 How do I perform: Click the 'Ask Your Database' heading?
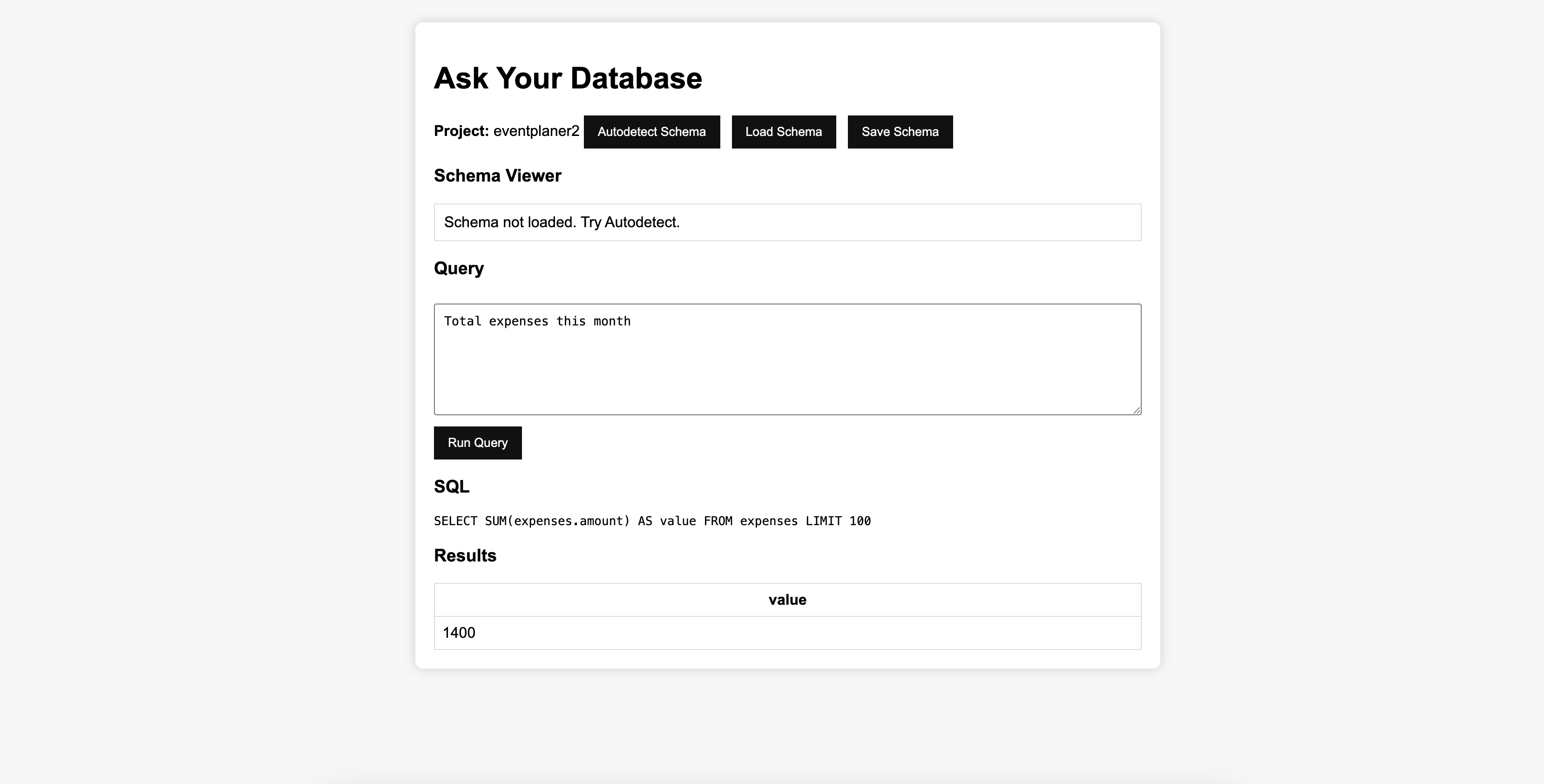[568, 79]
